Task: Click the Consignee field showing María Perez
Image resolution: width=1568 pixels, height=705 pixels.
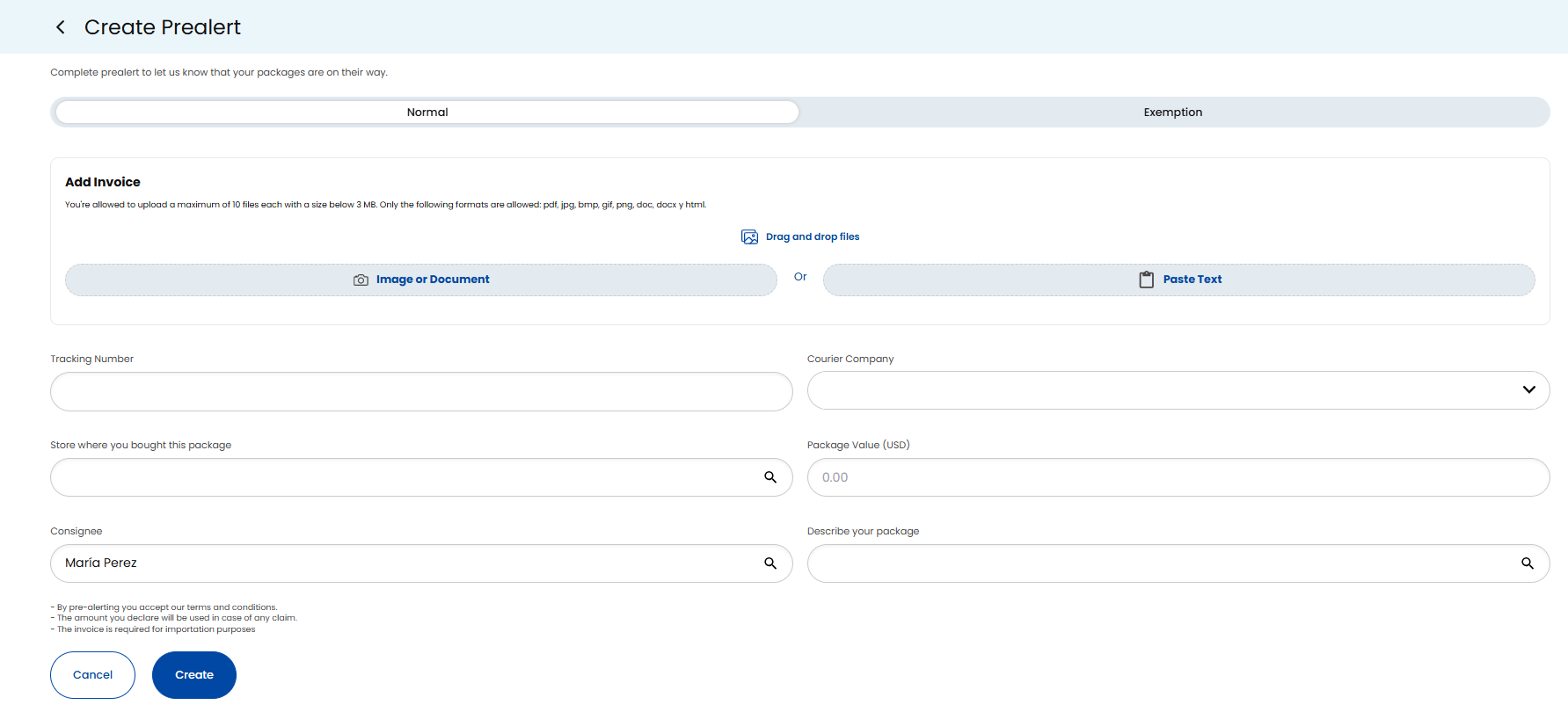Action: [x=421, y=563]
